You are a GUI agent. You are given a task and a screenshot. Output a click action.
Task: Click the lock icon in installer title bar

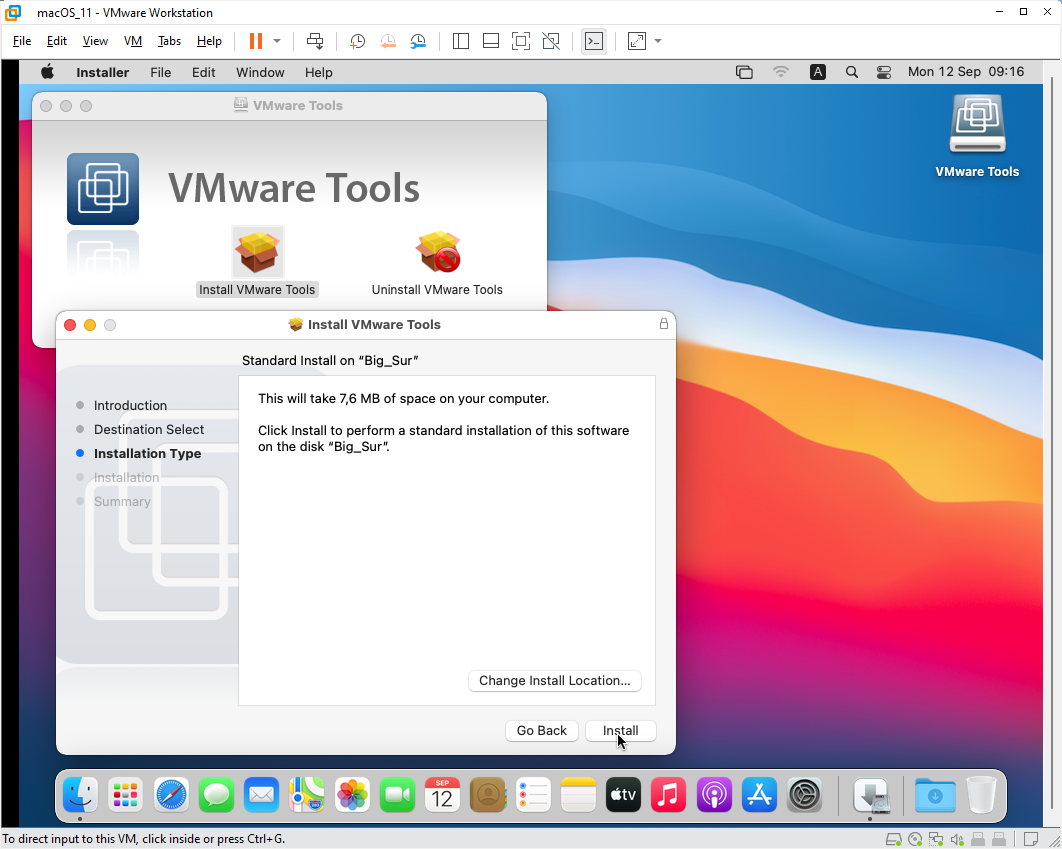[664, 324]
